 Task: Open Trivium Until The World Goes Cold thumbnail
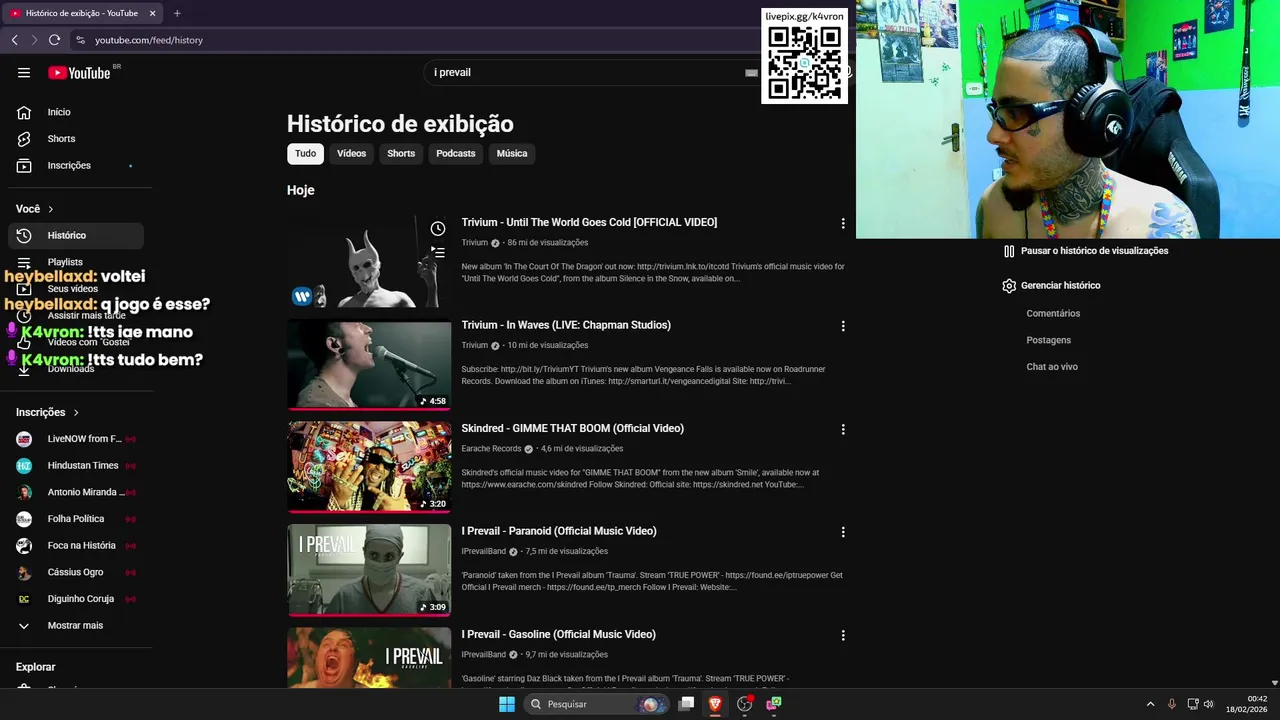pos(369,262)
